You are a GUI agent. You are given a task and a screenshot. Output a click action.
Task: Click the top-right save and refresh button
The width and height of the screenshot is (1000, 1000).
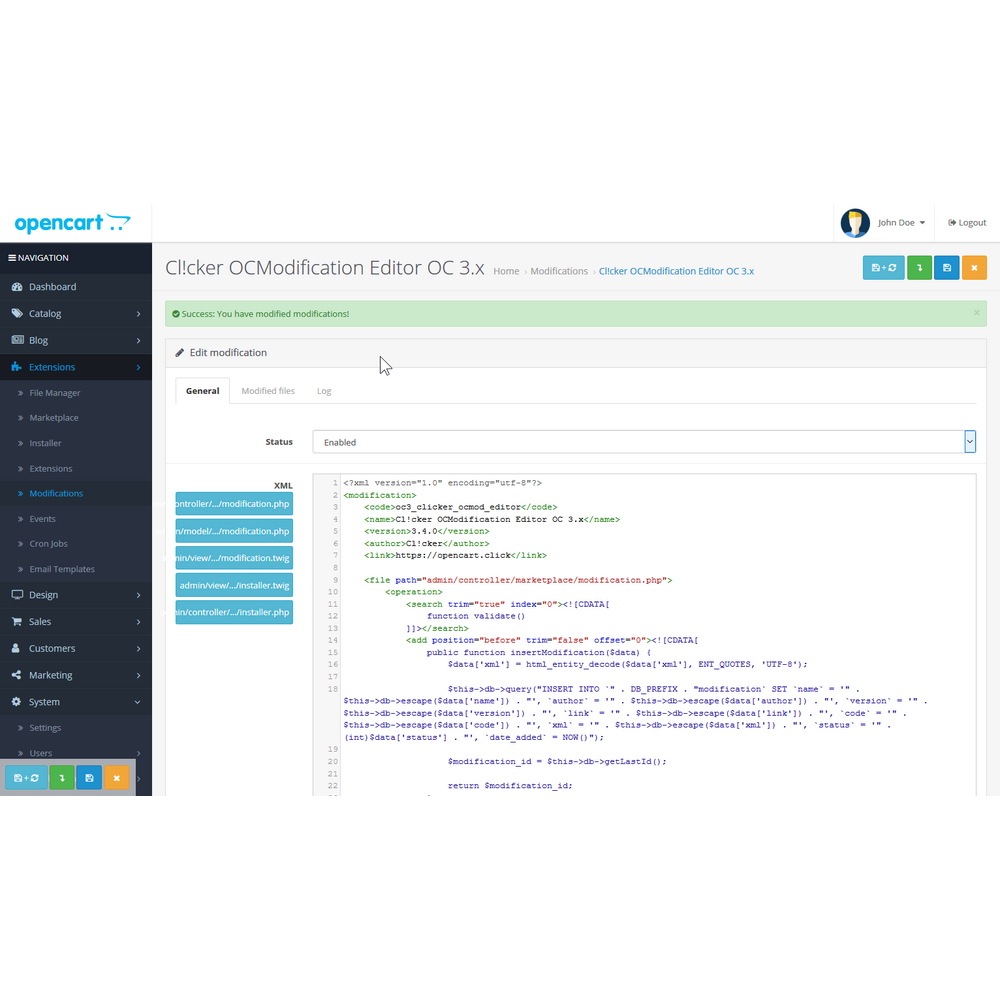[x=883, y=268]
